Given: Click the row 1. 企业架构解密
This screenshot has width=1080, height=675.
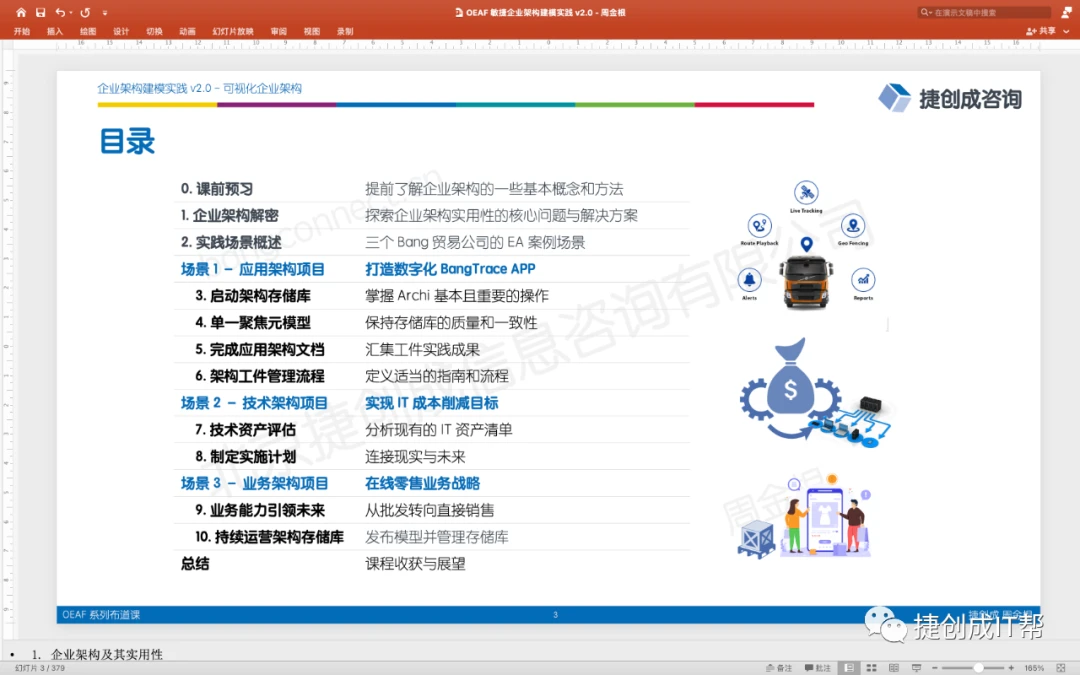Looking at the screenshot, I should coord(432,216).
